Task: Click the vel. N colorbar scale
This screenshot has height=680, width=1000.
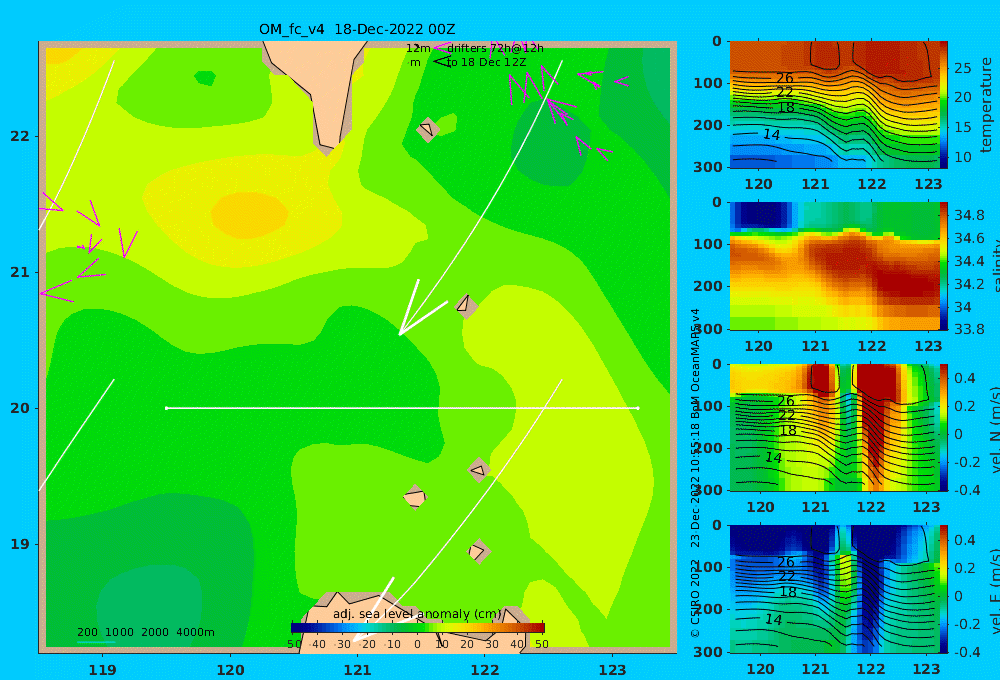Action: tap(943, 427)
